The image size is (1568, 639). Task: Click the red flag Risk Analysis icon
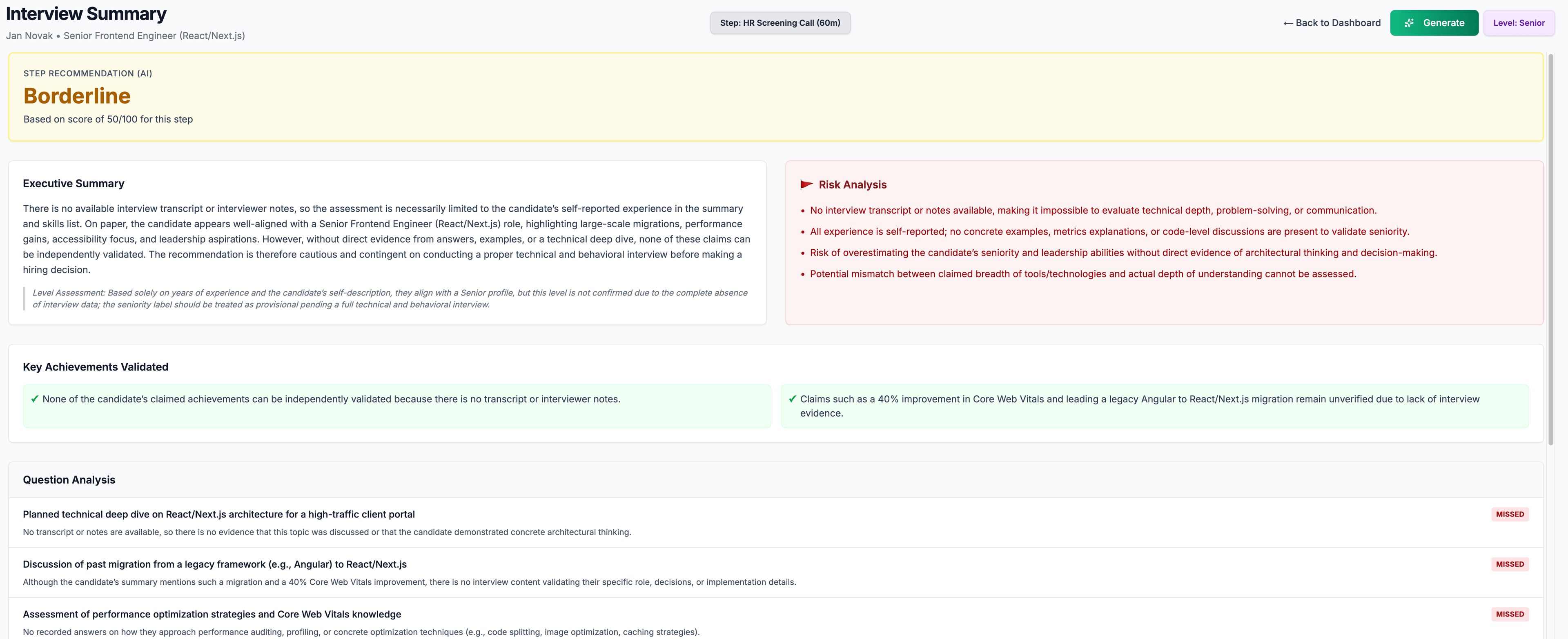click(x=806, y=184)
